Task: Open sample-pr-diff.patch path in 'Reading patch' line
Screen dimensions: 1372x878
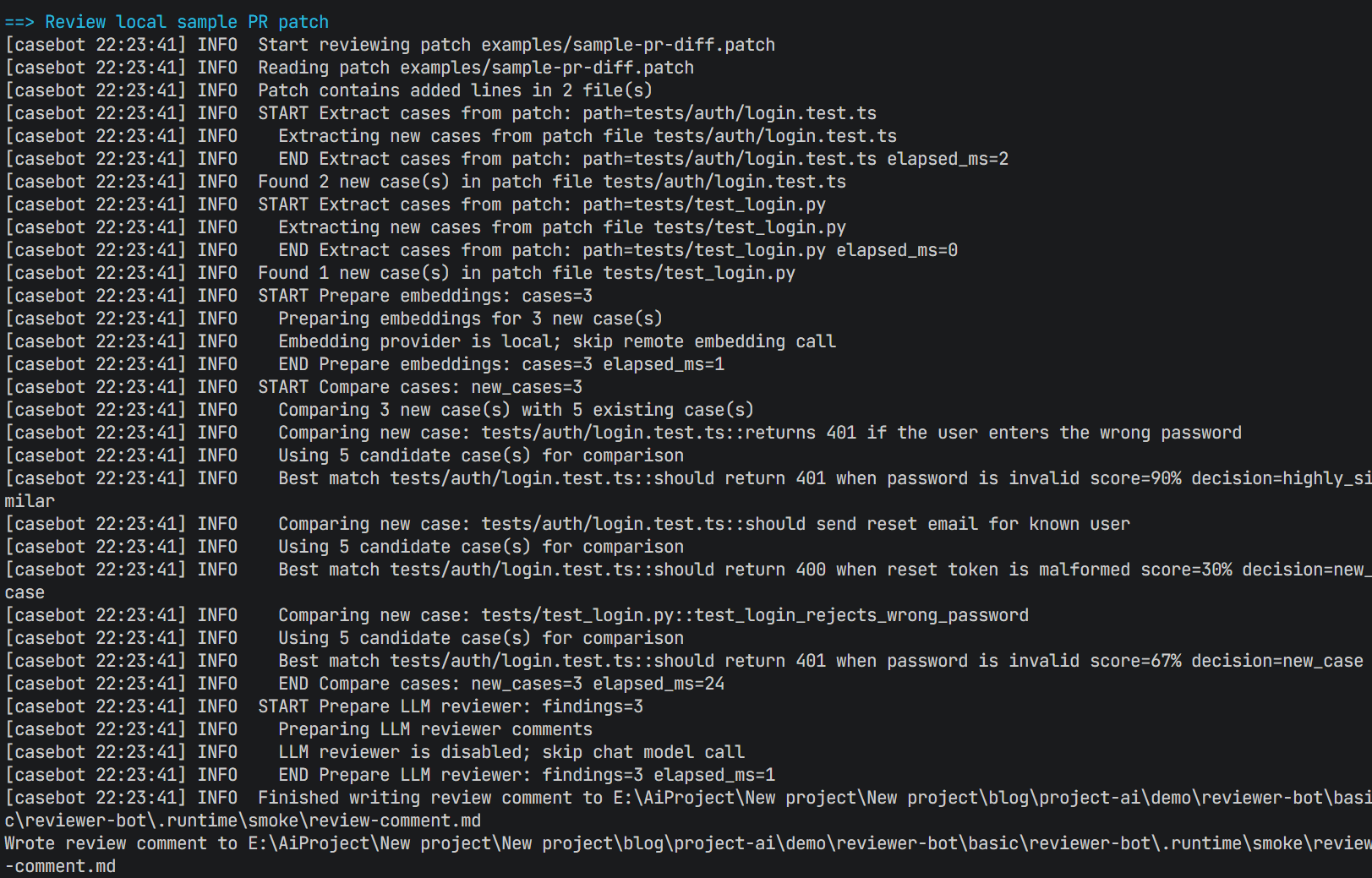Action: pos(547,68)
